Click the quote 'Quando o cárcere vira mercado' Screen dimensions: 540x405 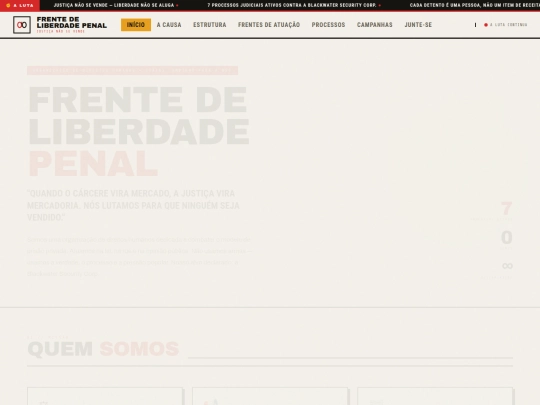133,205
